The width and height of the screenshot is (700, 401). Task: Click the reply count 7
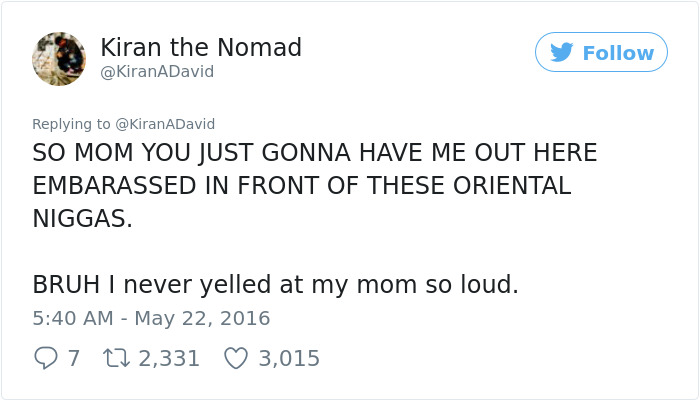click(x=73, y=358)
